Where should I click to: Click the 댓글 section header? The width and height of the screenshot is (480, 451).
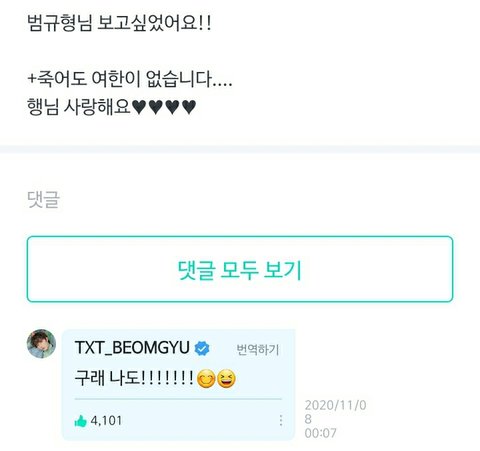(x=43, y=199)
